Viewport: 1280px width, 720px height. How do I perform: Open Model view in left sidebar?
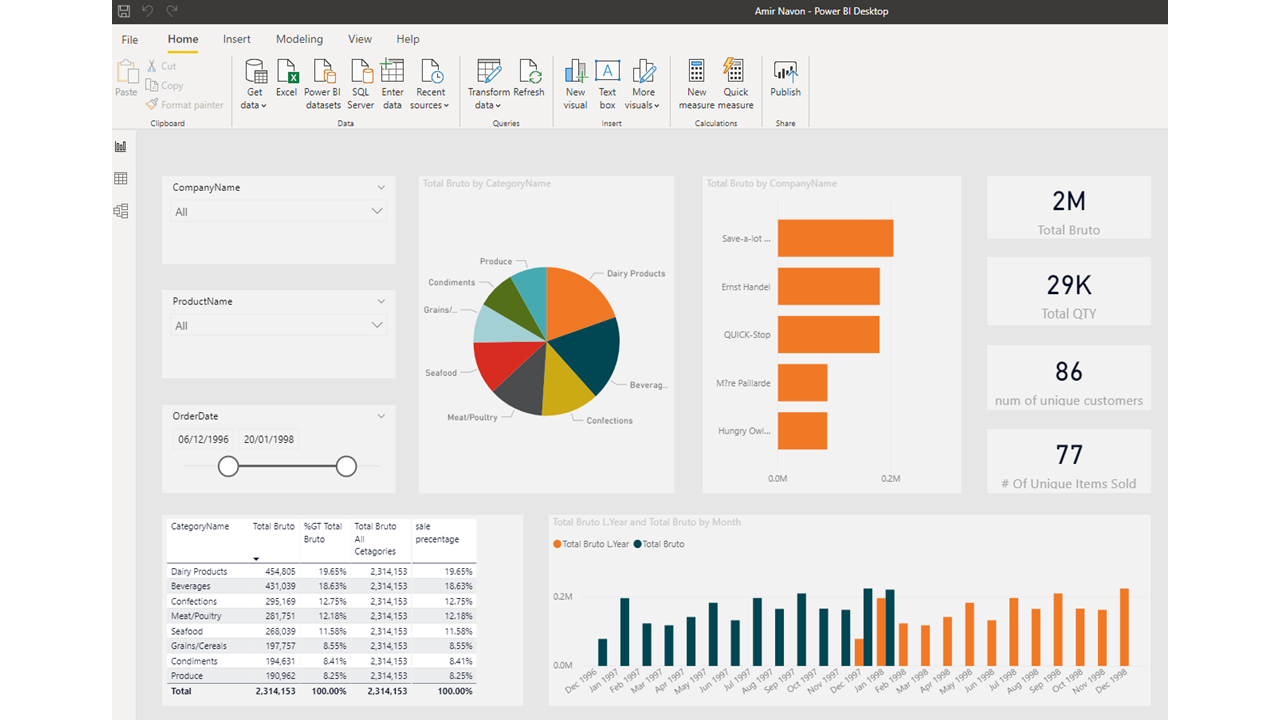point(121,211)
